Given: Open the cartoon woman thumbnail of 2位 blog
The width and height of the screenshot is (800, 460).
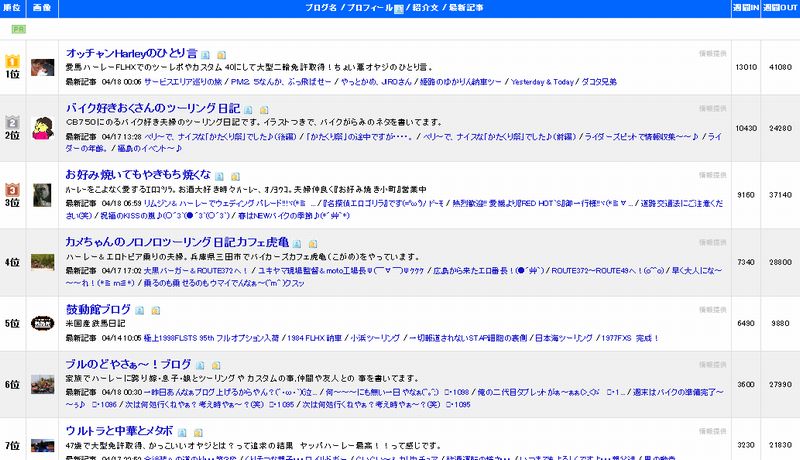Looking at the screenshot, I should 42,128.
